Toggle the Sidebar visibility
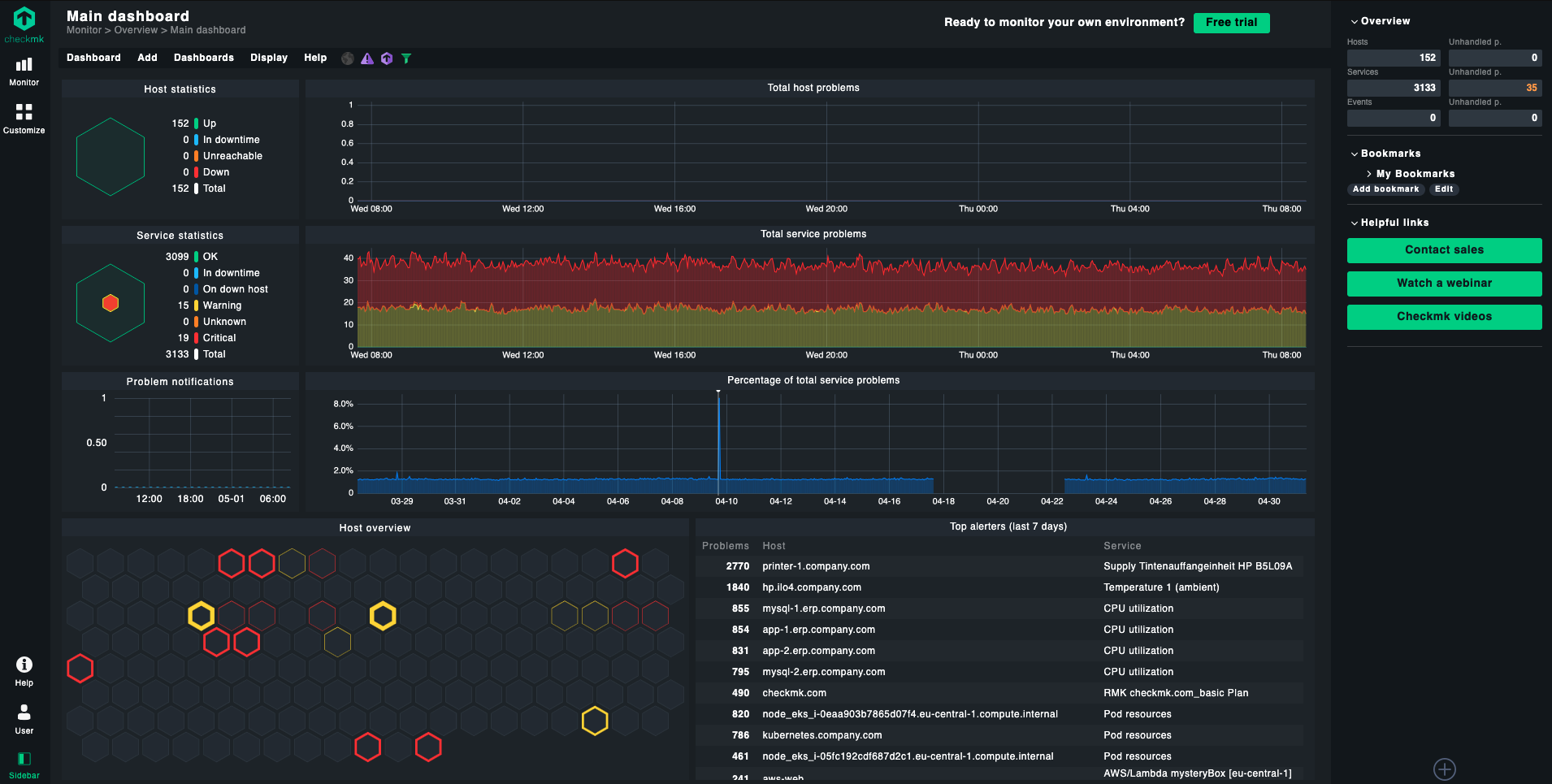The width and height of the screenshot is (1552, 784). tap(24, 765)
